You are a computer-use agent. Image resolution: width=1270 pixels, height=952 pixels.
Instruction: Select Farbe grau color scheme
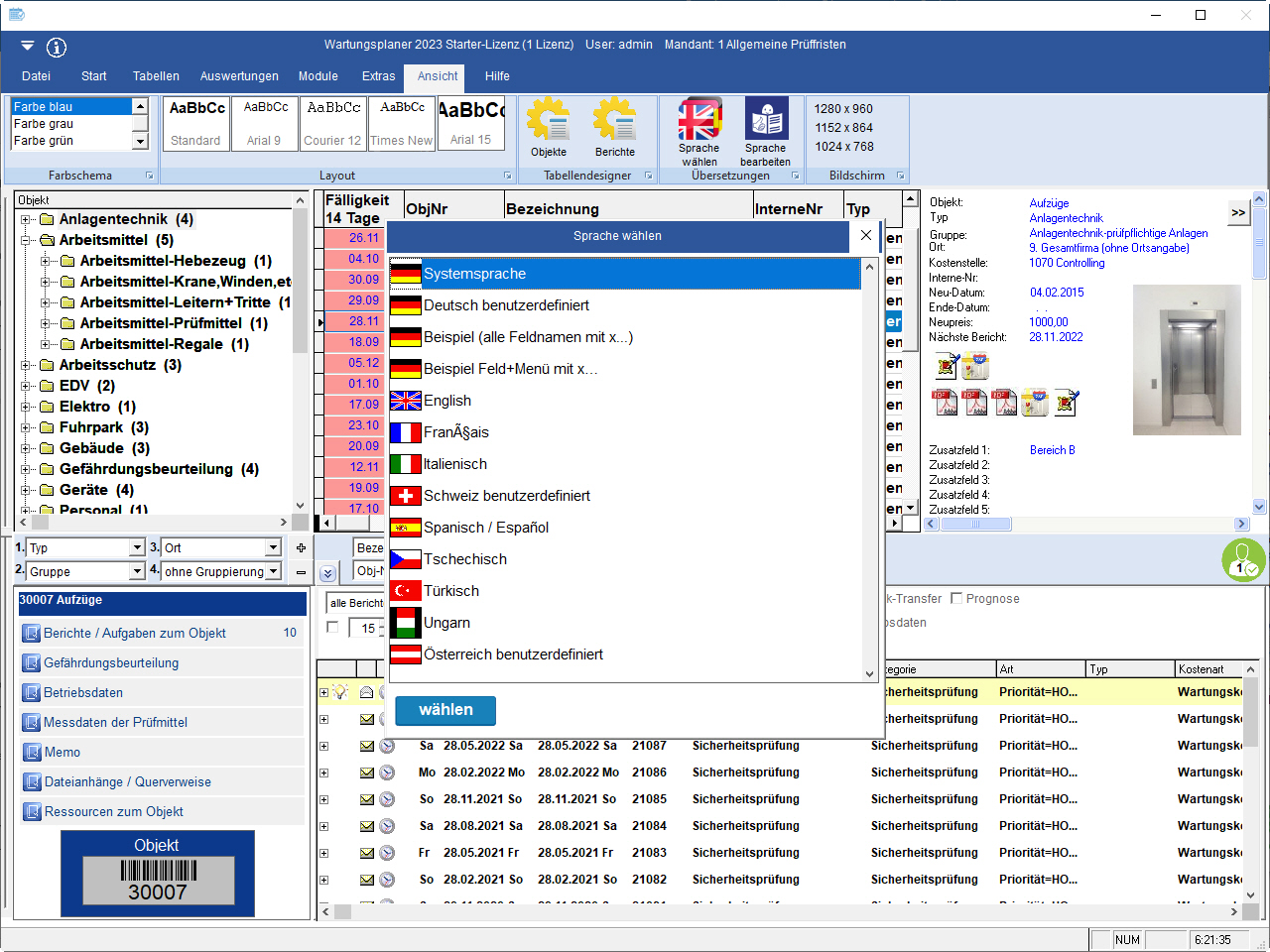click(x=70, y=124)
